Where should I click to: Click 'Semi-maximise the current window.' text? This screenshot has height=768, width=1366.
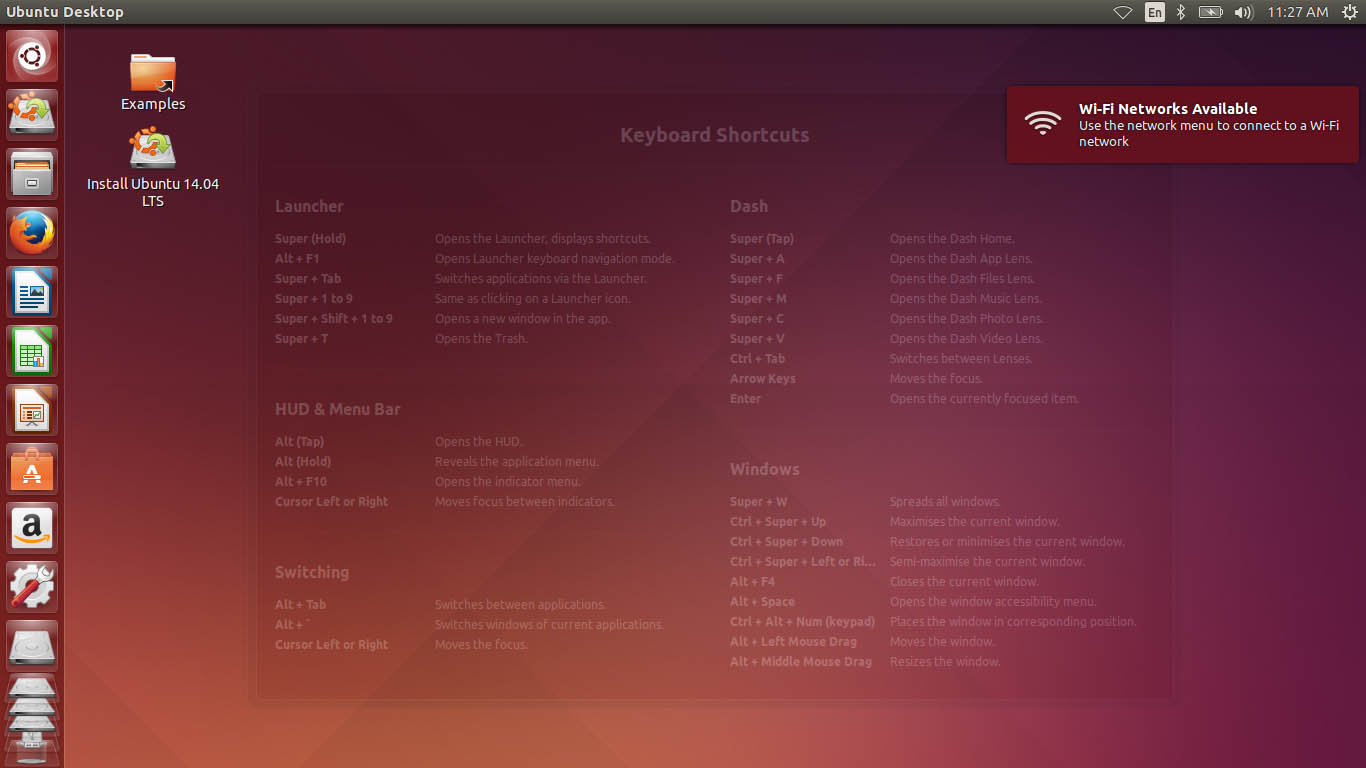(987, 562)
